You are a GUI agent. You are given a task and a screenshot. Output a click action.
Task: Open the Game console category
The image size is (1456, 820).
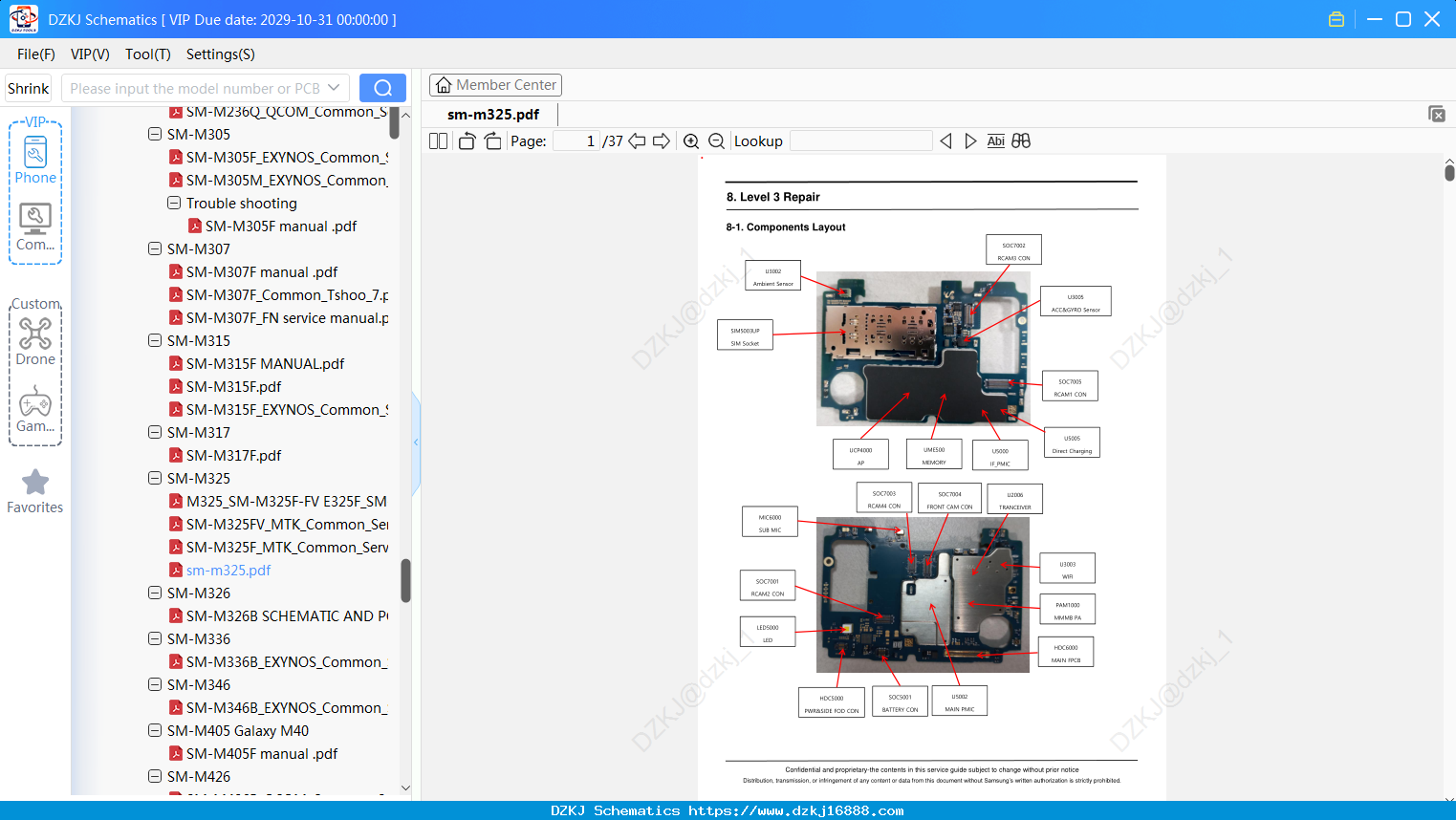click(x=35, y=409)
